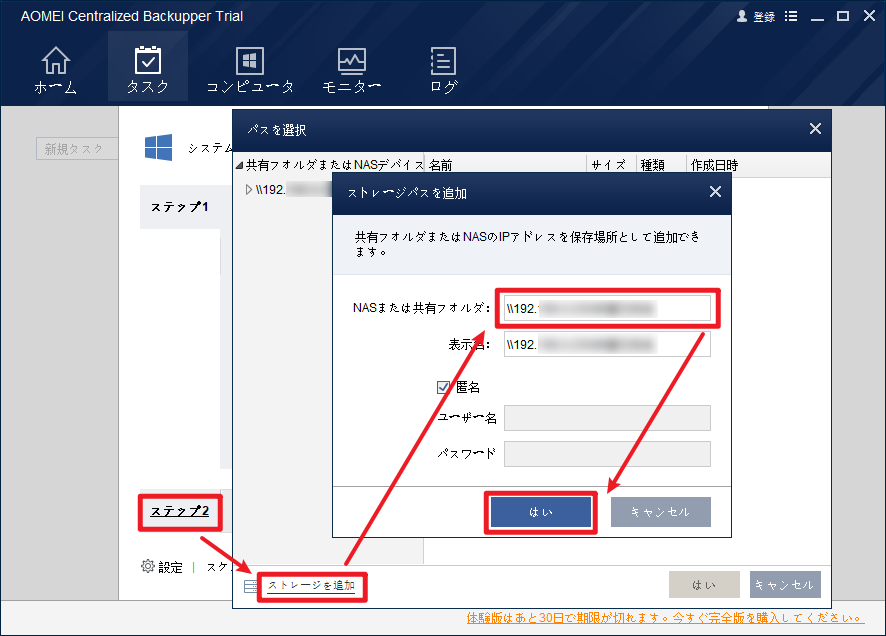Open the モニター monitor icon
This screenshot has width=886, height=636.
point(351,60)
